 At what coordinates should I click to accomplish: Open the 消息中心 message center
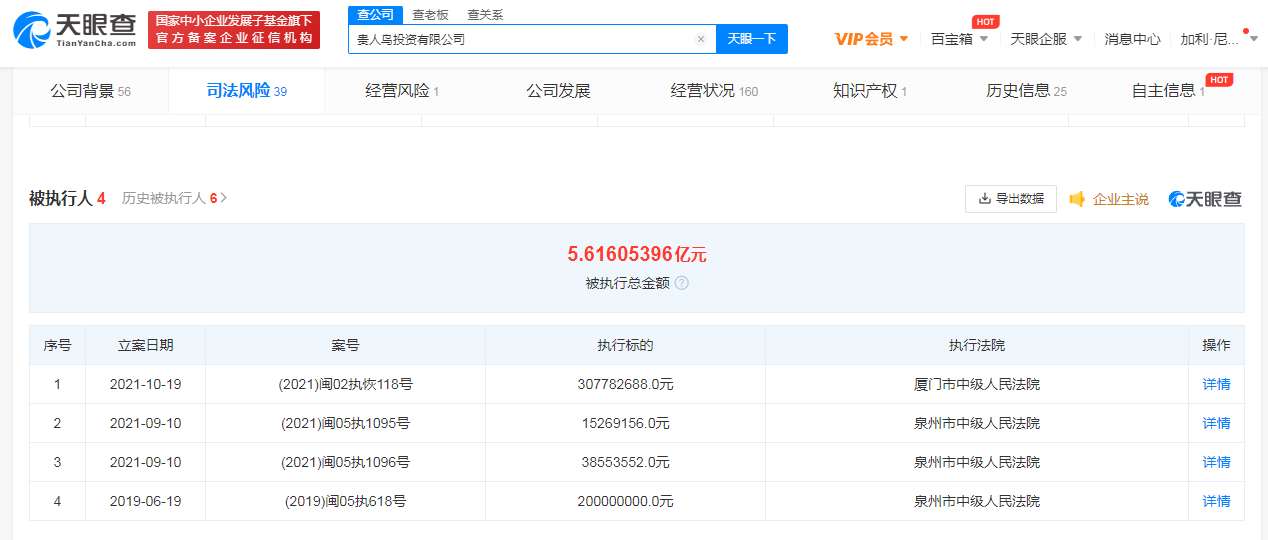(1132, 39)
